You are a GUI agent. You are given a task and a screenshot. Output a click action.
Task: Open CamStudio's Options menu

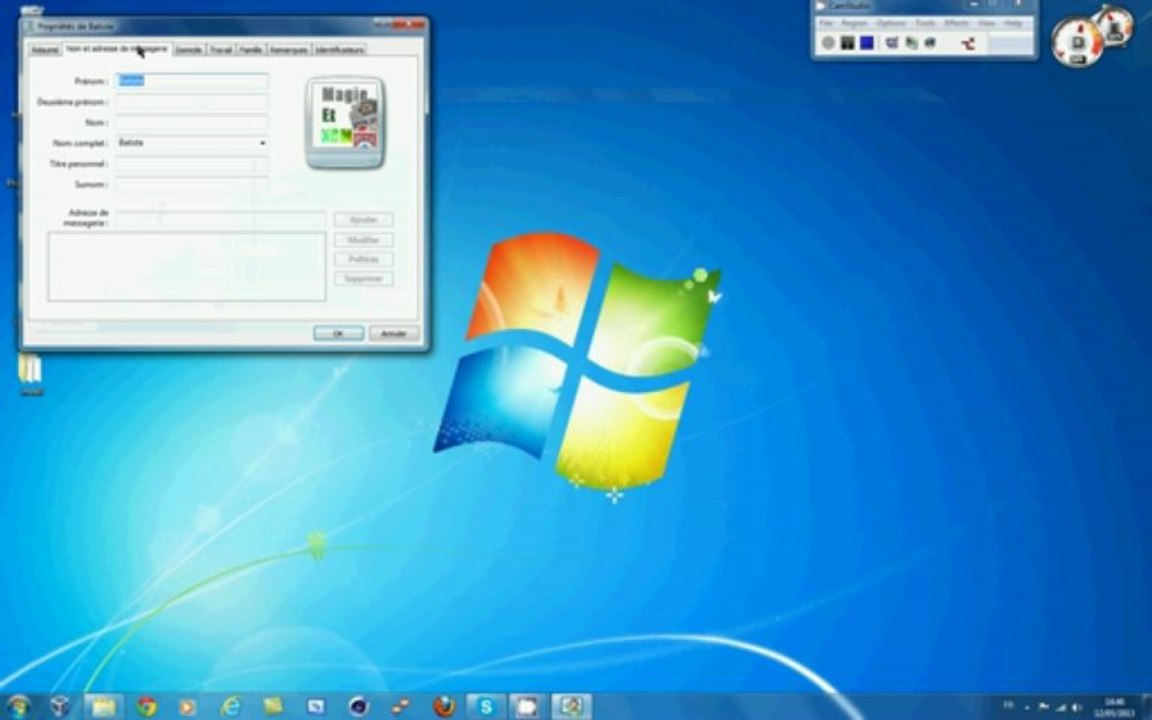click(x=890, y=24)
